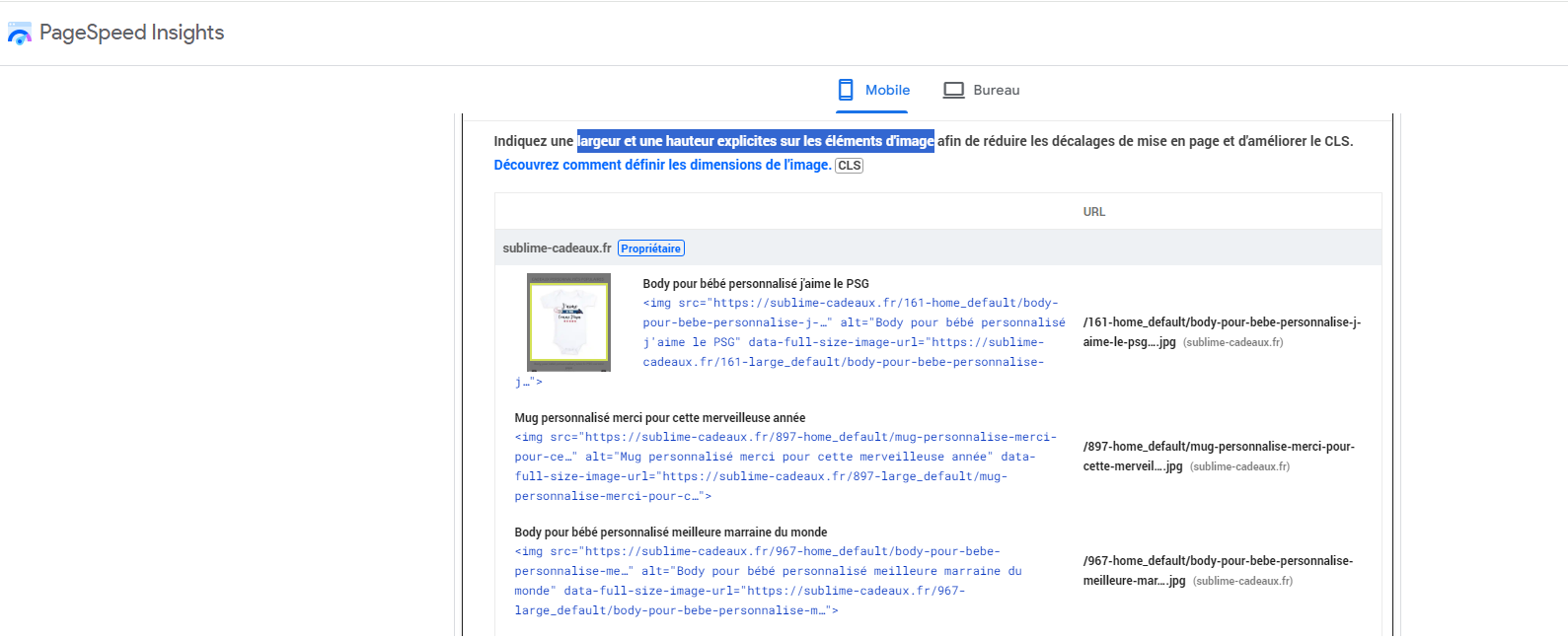
Task: Switch to the Bureau tab
Action: click(x=982, y=90)
